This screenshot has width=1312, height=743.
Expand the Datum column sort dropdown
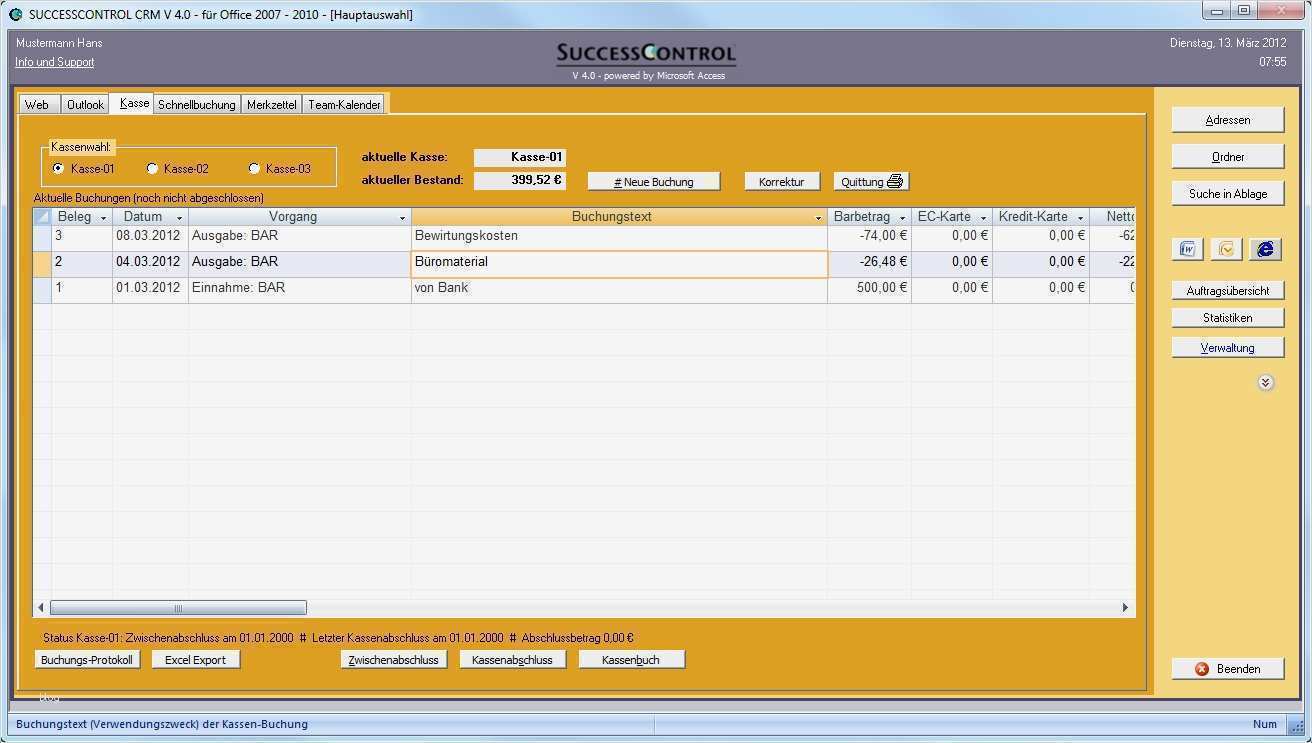coord(177,216)
